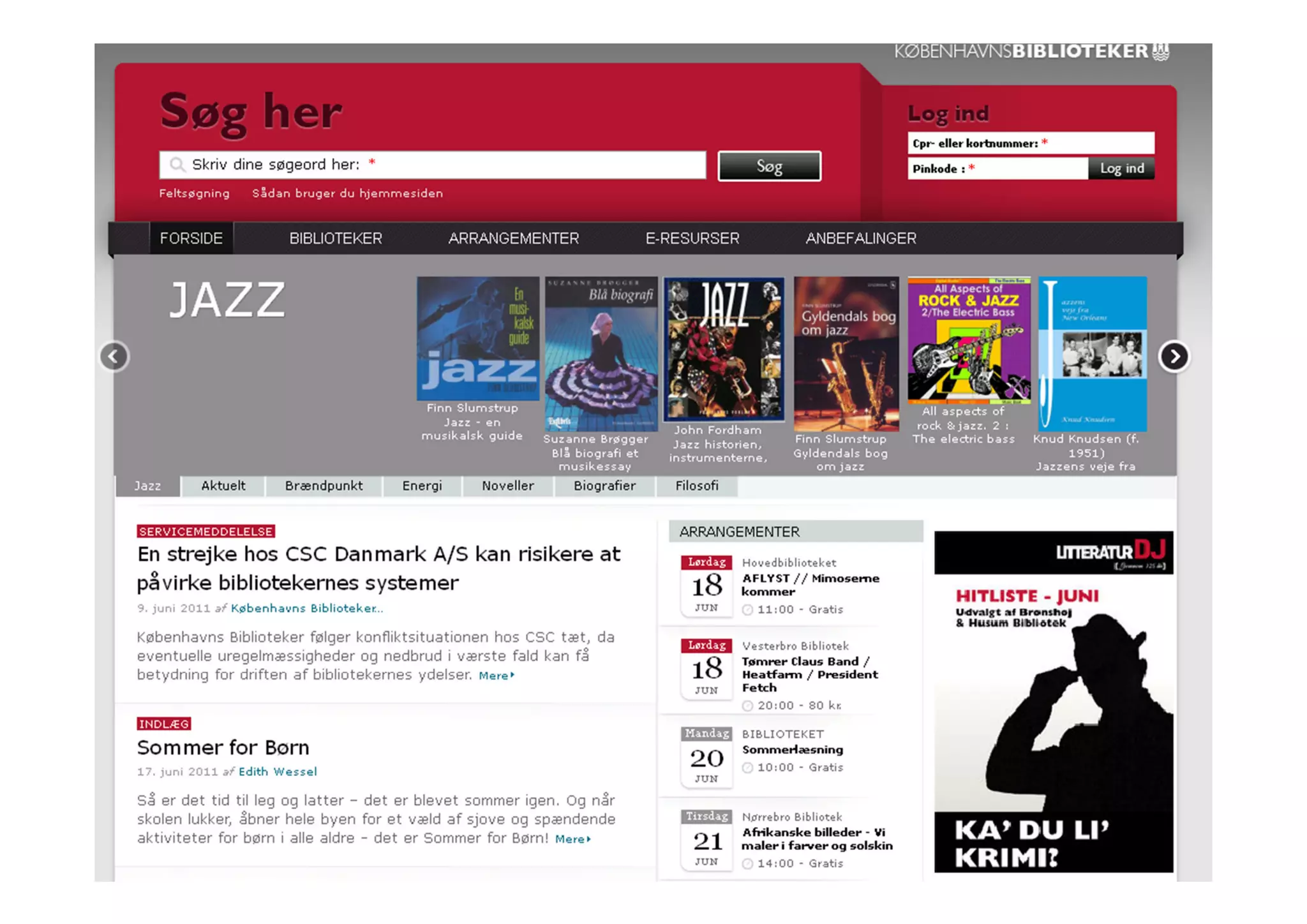Click the magnifier icon in search field
Screen dimensions: 1307x924
(x=177, y=165)
